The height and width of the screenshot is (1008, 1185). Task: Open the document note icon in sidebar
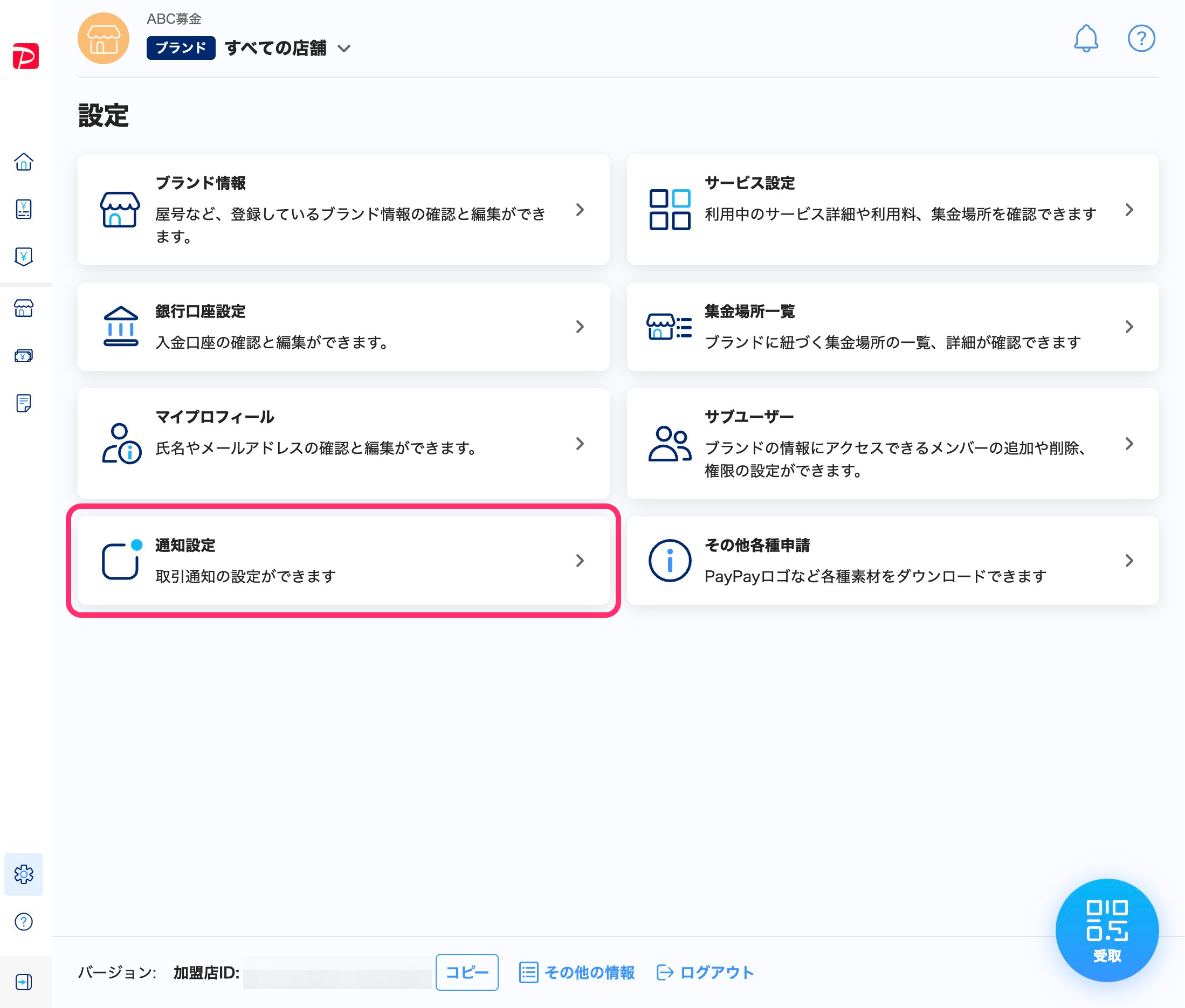pos(23,403)
